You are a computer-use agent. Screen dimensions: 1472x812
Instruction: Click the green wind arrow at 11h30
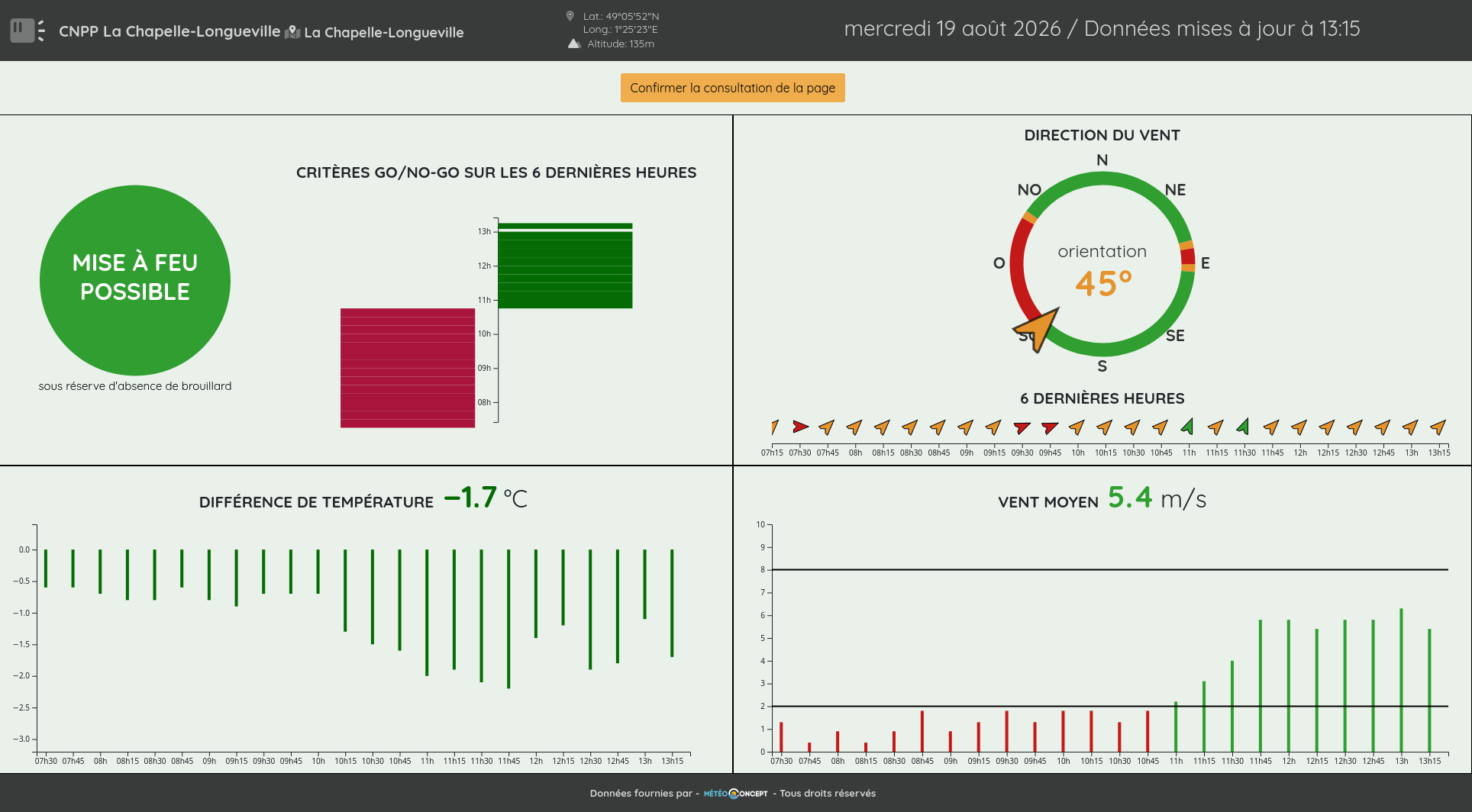[1244, 426]
